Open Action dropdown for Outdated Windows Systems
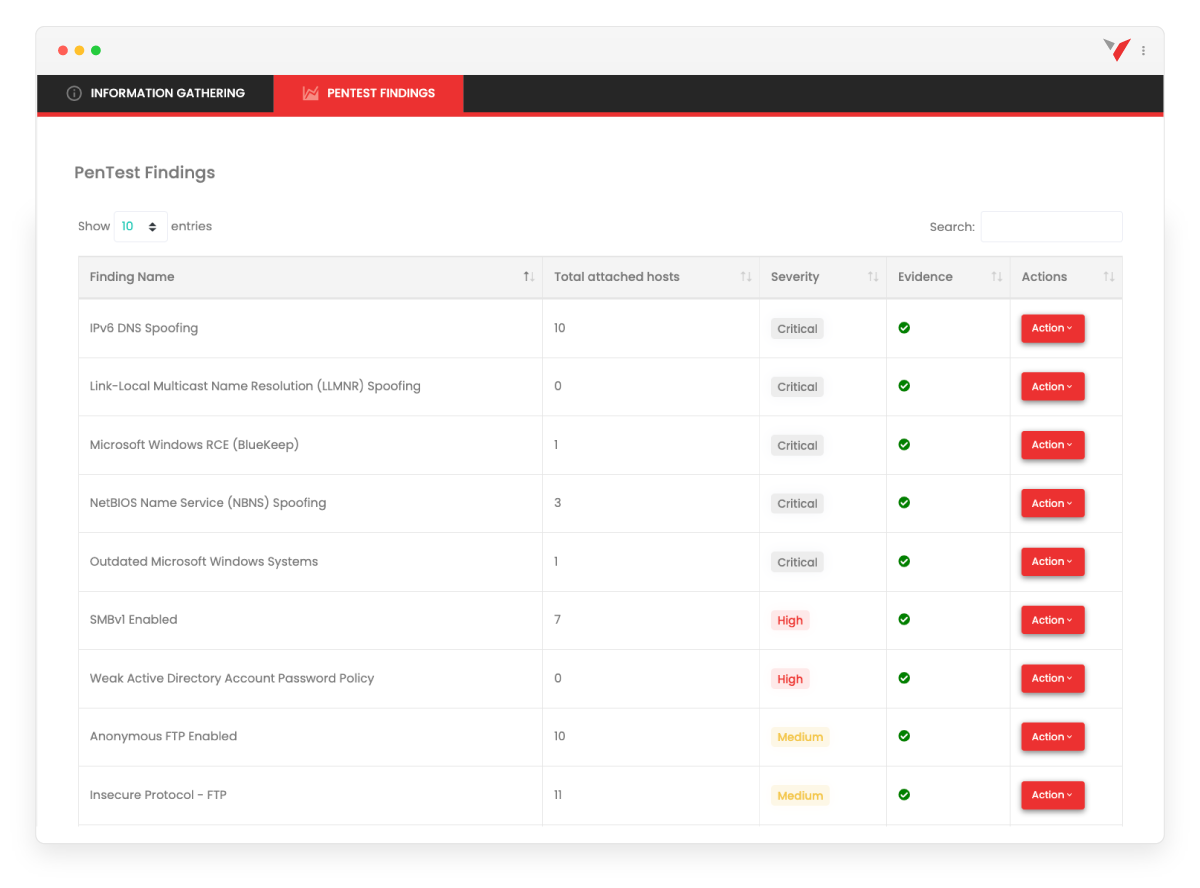 tap(1052, 562)
